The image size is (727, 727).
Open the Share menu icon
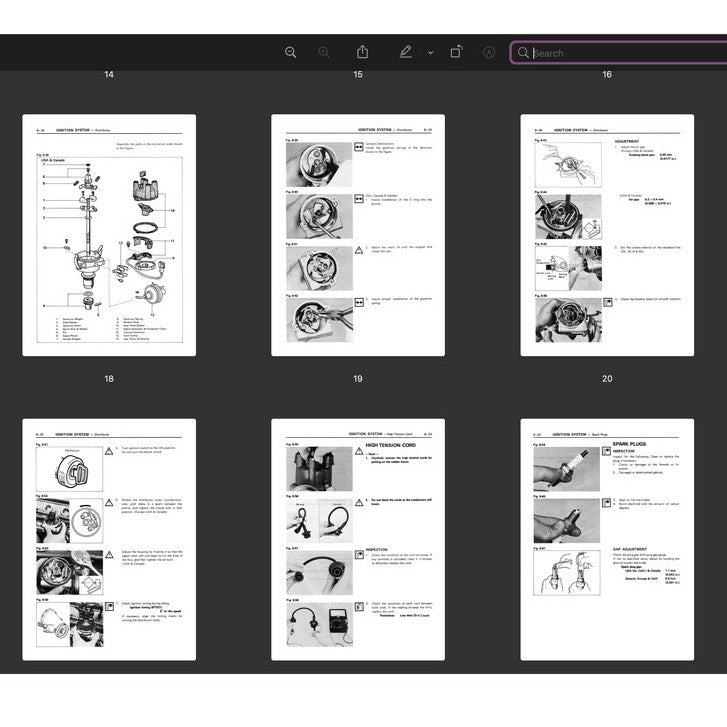(x=363, y=52)
